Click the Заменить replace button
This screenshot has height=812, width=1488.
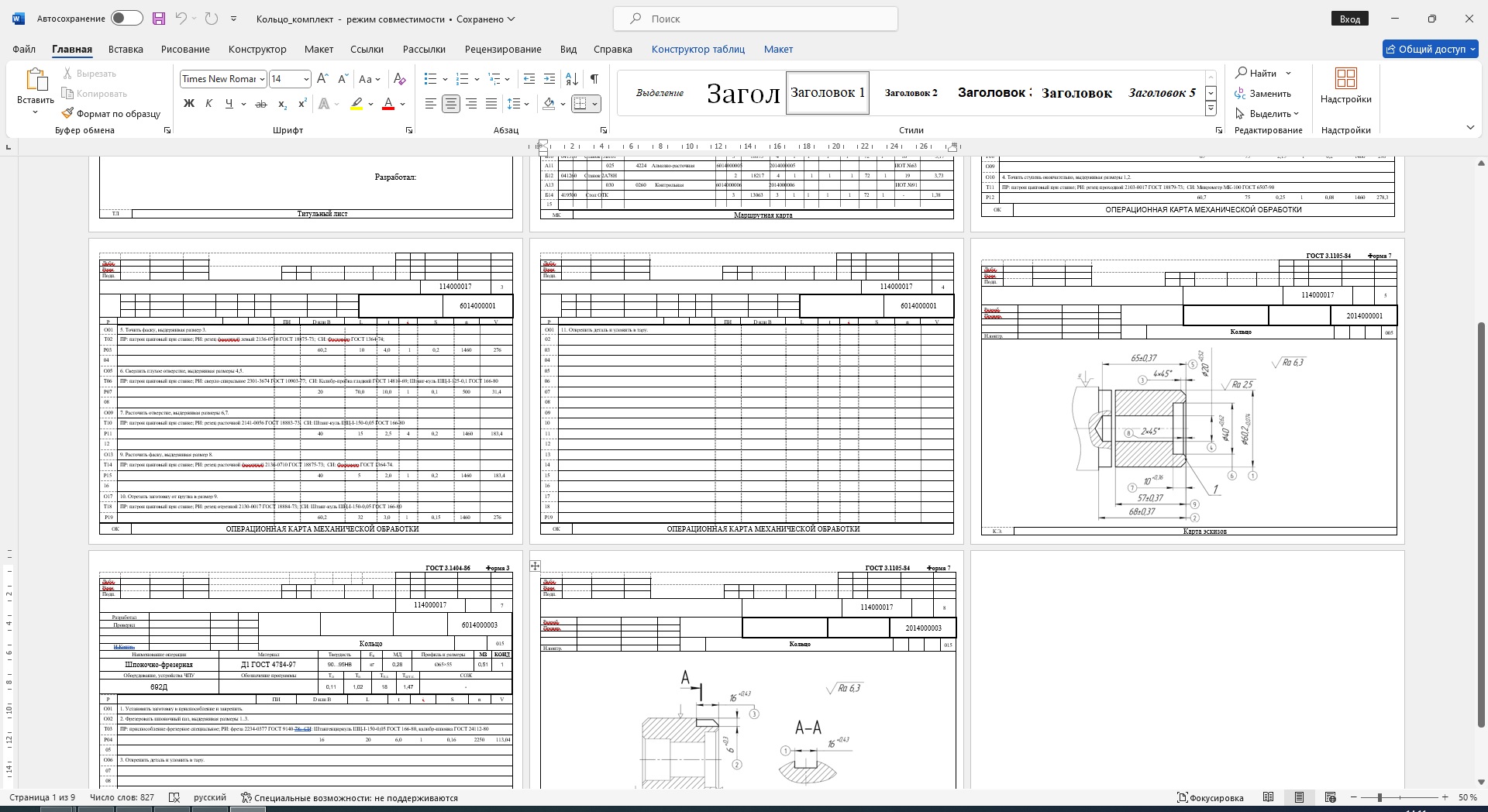pyautogui.click(x=1263, y=94)
